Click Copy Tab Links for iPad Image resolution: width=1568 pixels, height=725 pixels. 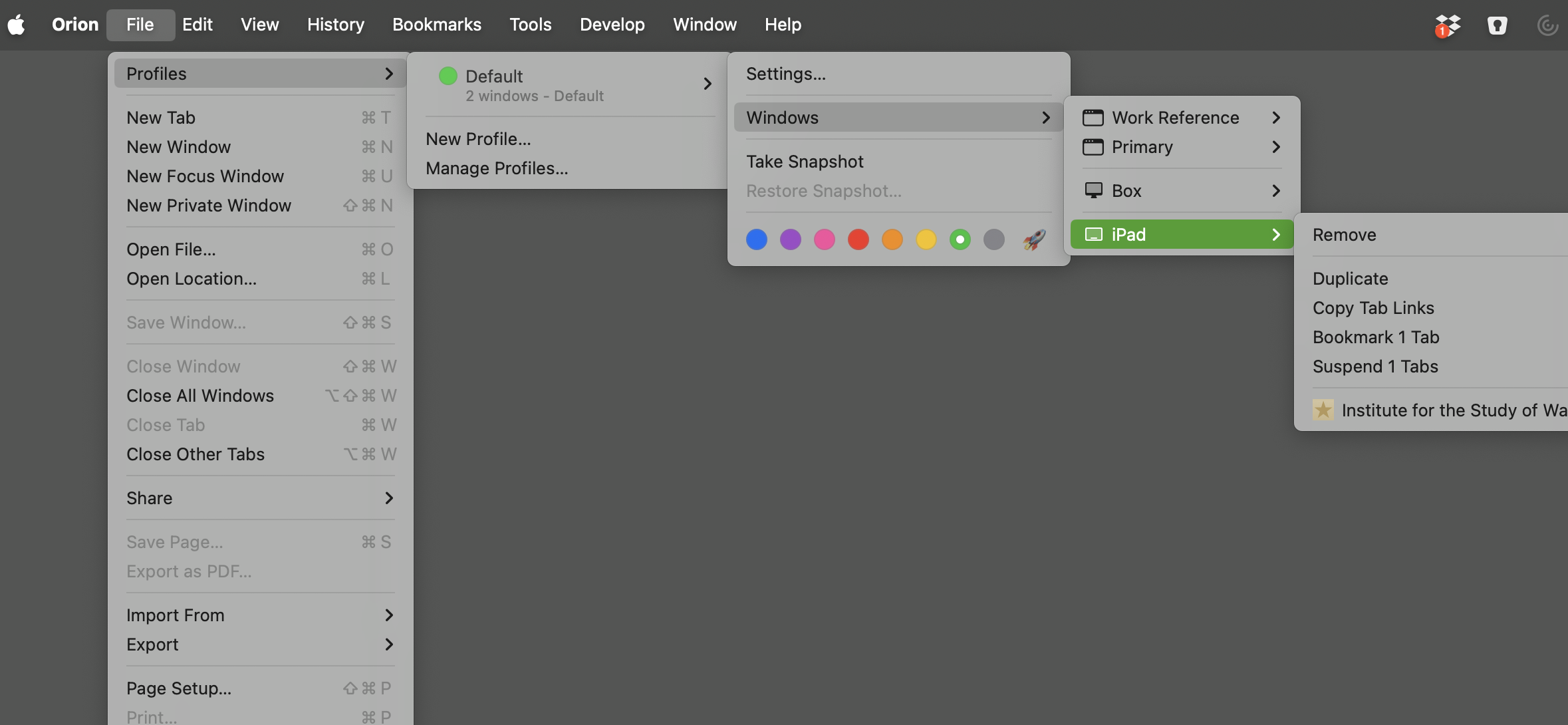[1373, 308]
